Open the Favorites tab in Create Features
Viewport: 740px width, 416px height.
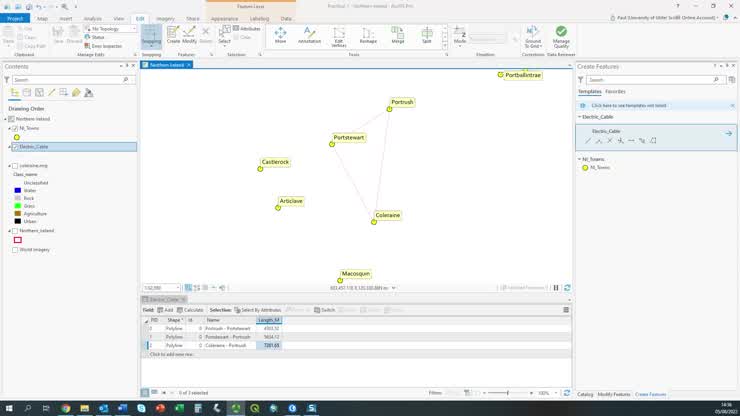(x=615, y=91)
